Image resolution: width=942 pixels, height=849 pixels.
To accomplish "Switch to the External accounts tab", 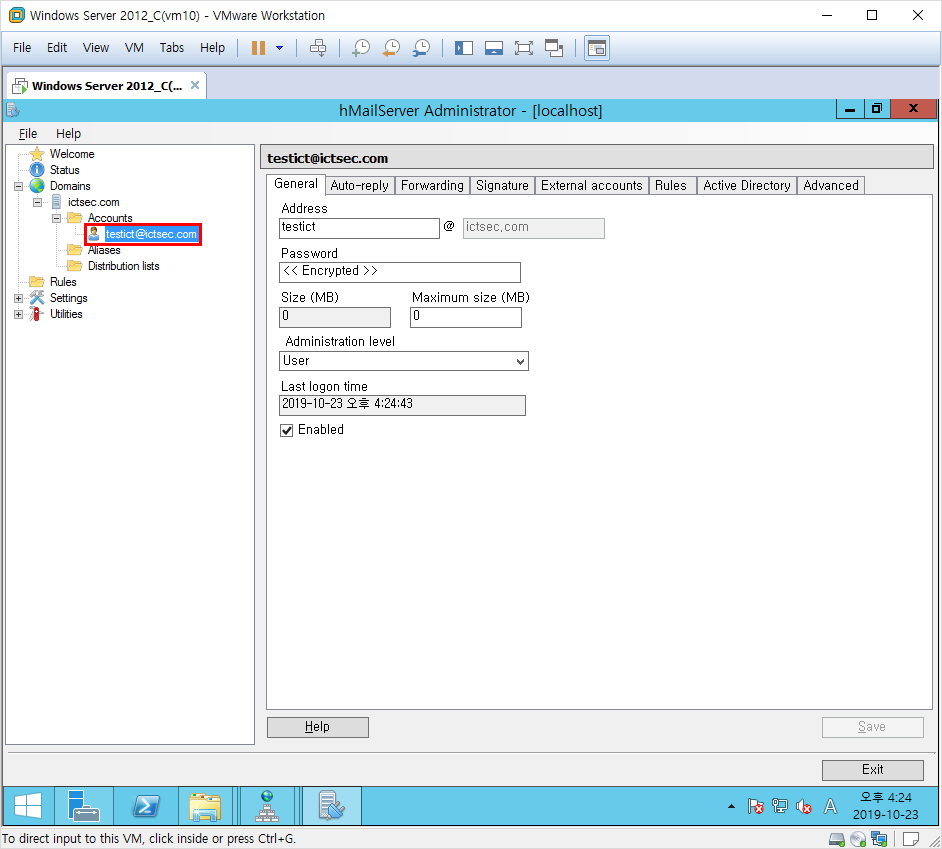I will (x=592, y=186).
